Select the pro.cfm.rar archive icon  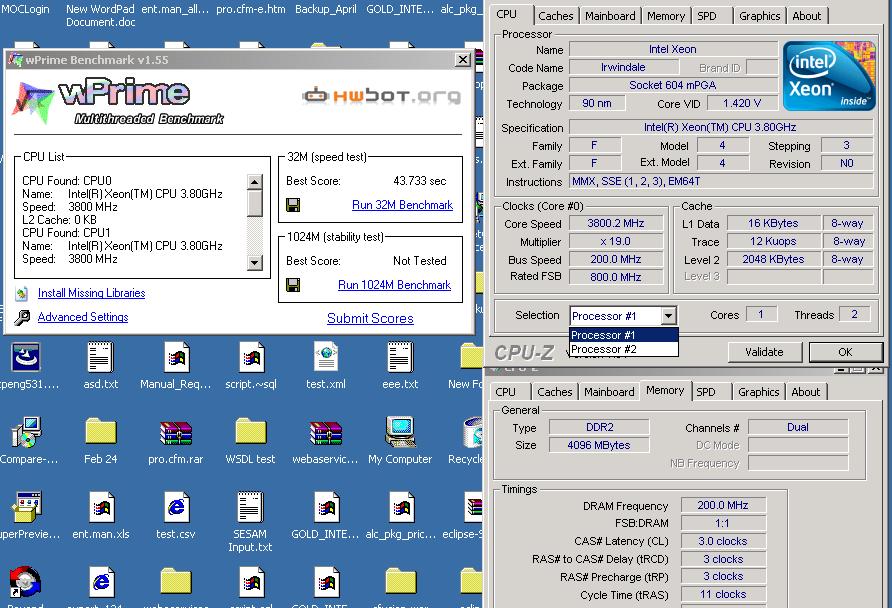tap(176, 433)
